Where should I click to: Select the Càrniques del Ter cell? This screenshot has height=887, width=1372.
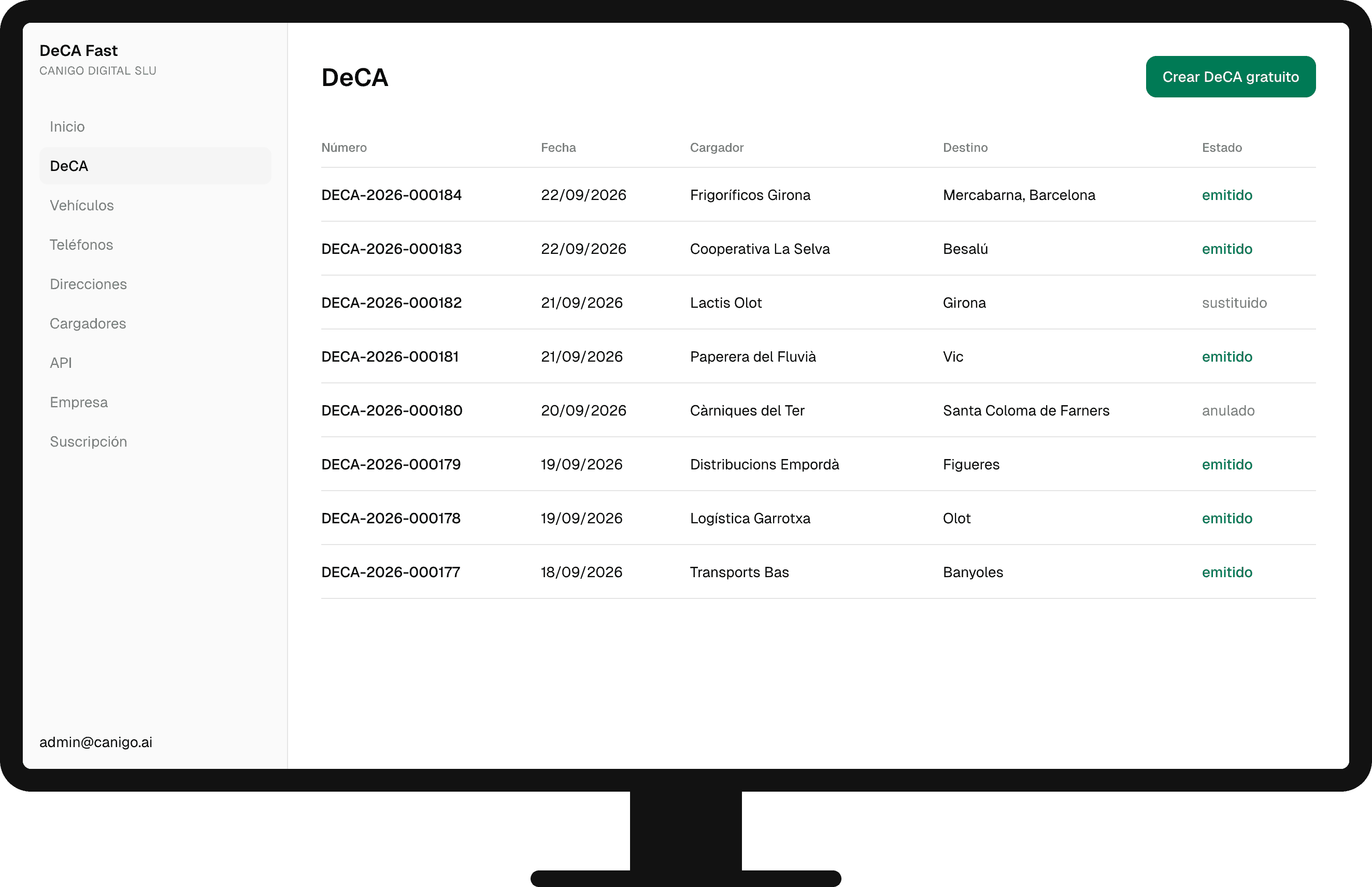point(747,411)
